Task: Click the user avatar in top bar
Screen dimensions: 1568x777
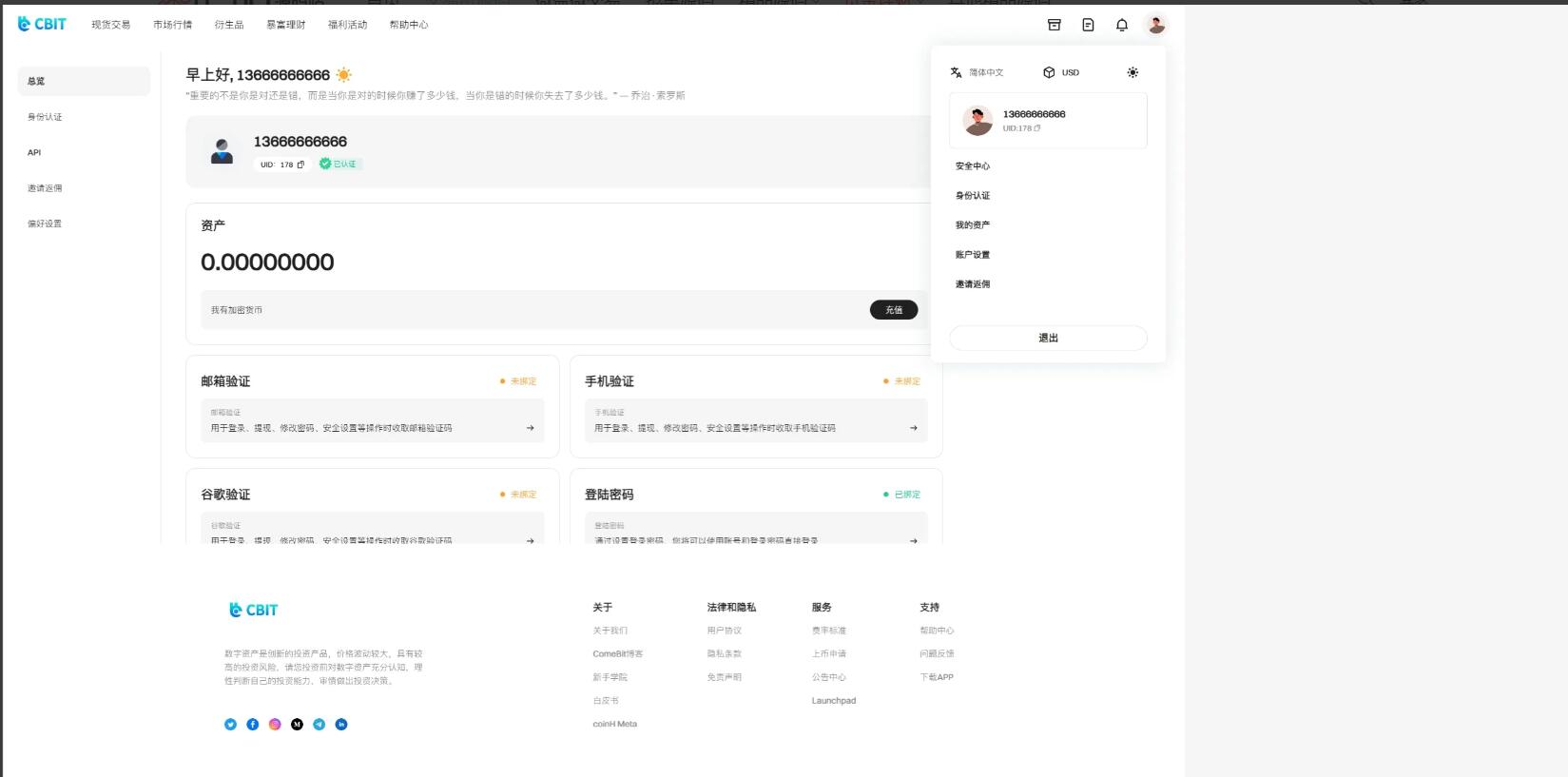Action: pos(1155,26)
